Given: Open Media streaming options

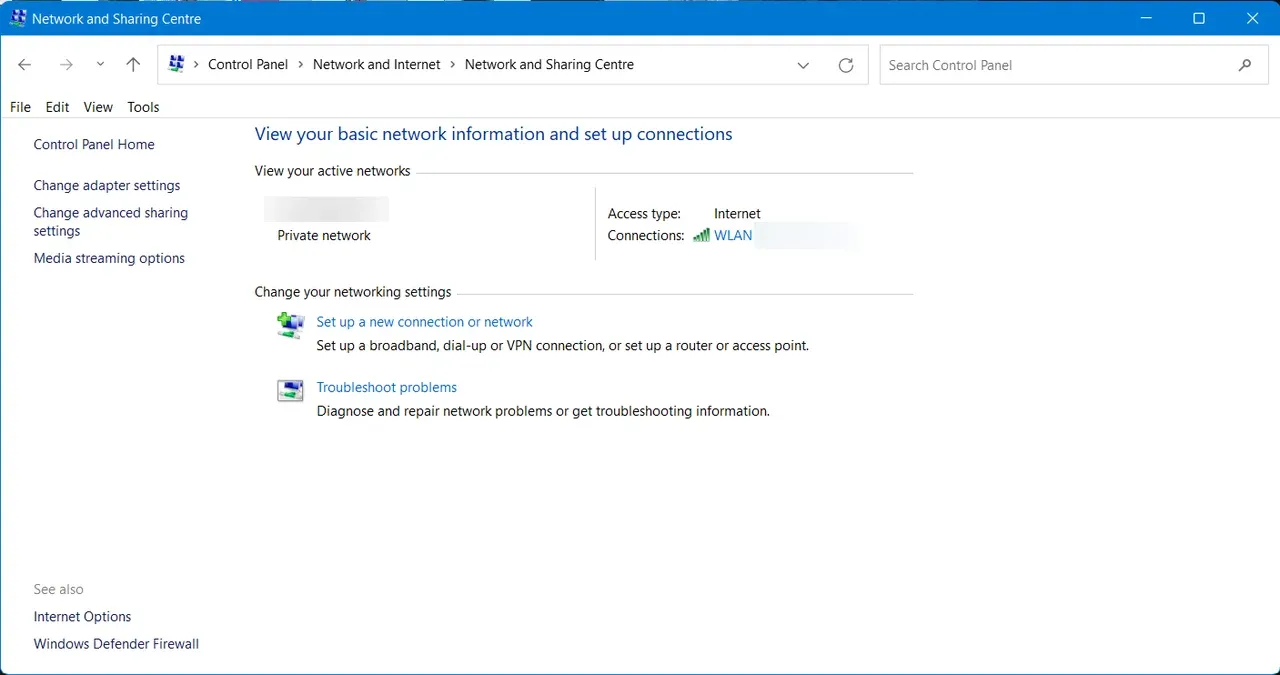Looking at the screenshot, I should pyautogui.click(x=109, y=259).
